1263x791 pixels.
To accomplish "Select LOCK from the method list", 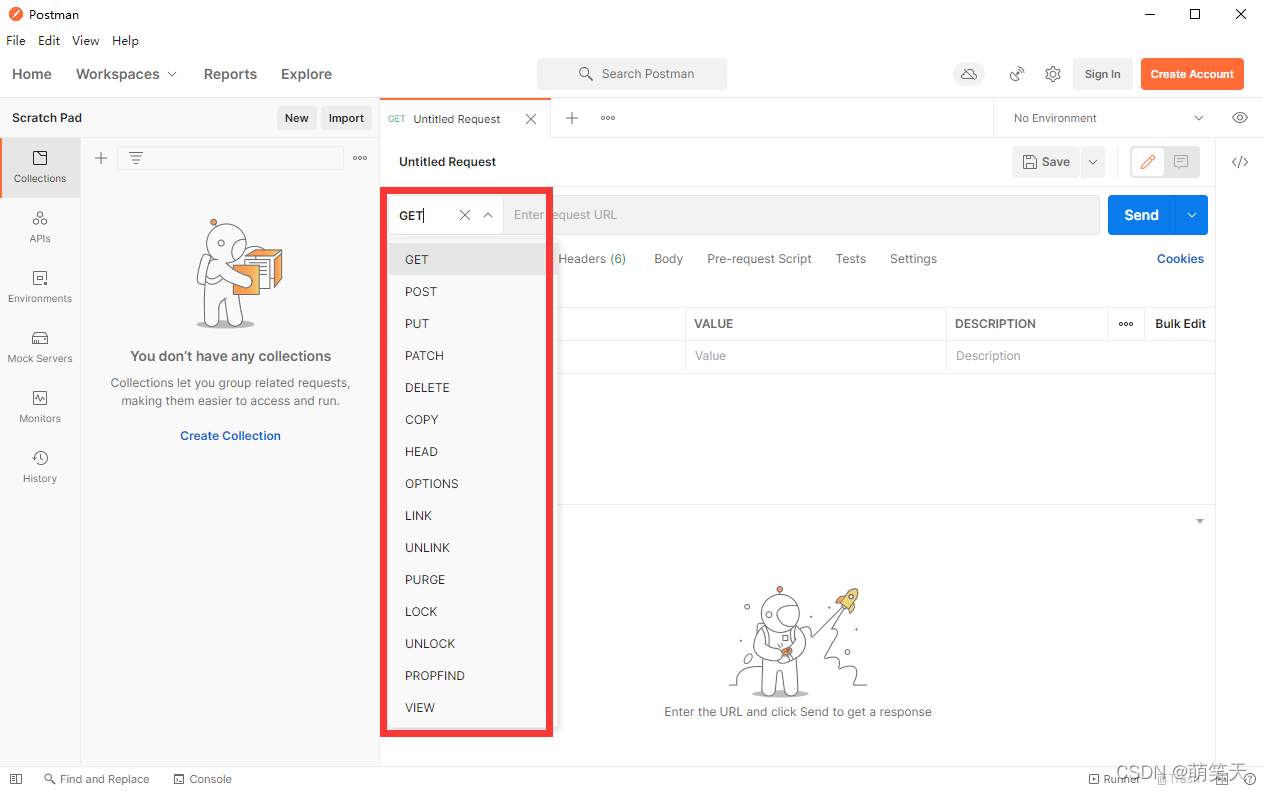I will pos(467,612).
